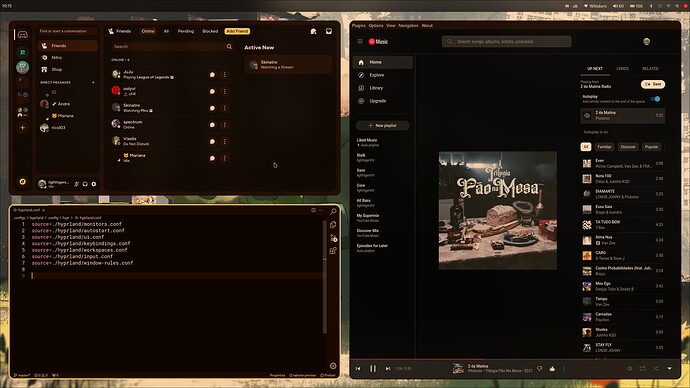Viewport: 690px width, 388px height.
Task: Like the song with thumbs up
Action: pos(552,369)
